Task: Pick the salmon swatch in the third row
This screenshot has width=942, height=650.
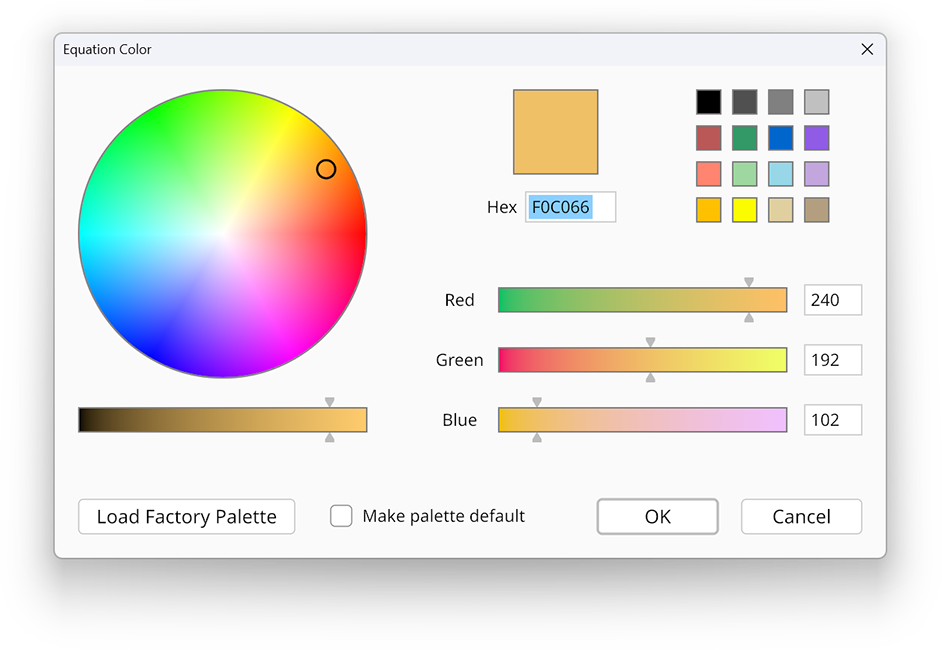Action: pyautogui.click(x=708, y=173)
